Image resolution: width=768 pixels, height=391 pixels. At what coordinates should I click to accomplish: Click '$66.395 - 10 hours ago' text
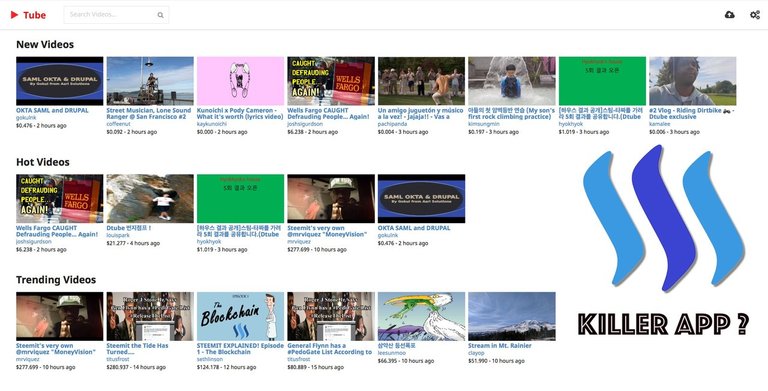tap(406, 361)
